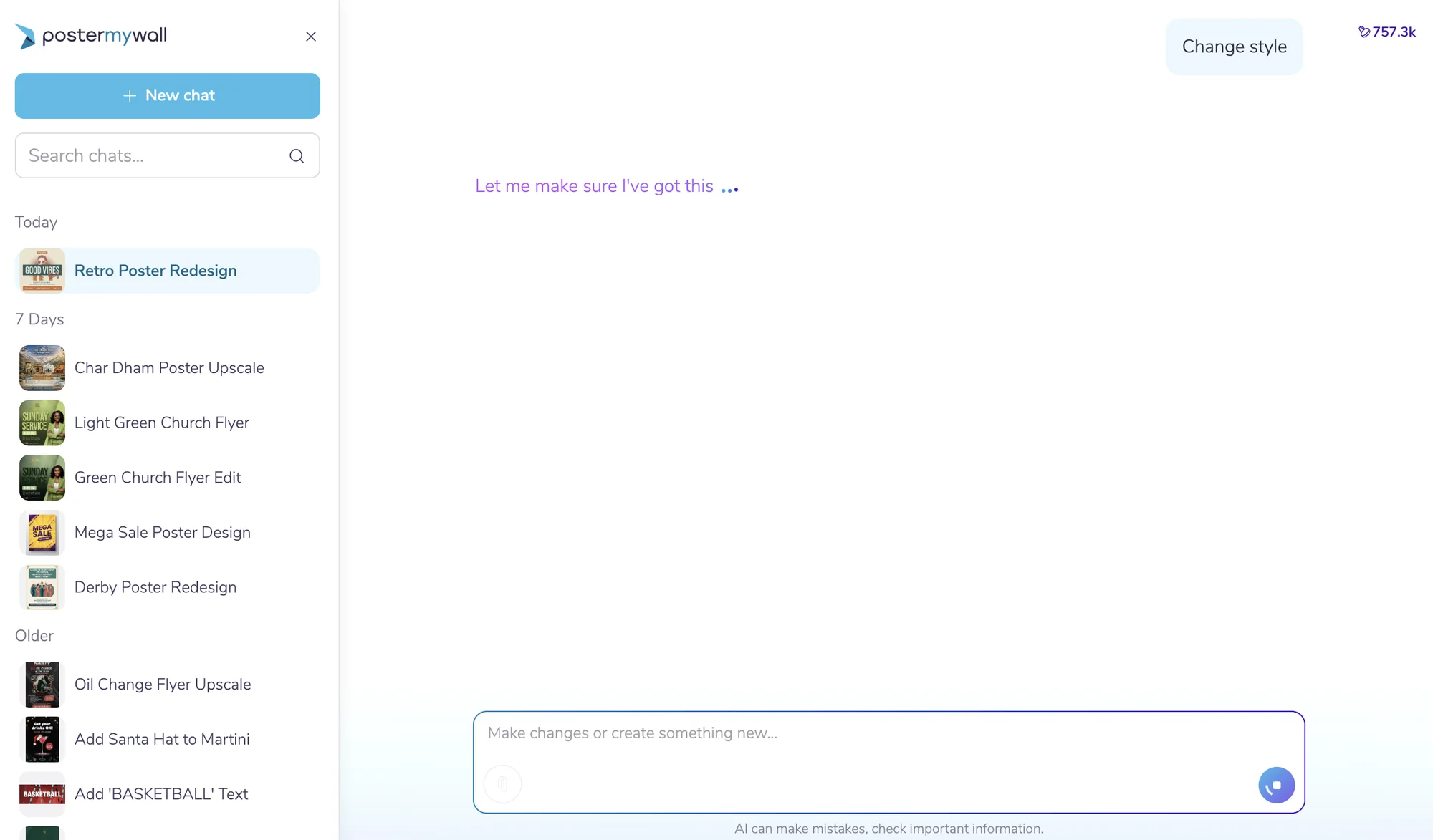Start a New chat
Image resolution: width=1433 pixels, height=840 pixels.
coord(168,96)
